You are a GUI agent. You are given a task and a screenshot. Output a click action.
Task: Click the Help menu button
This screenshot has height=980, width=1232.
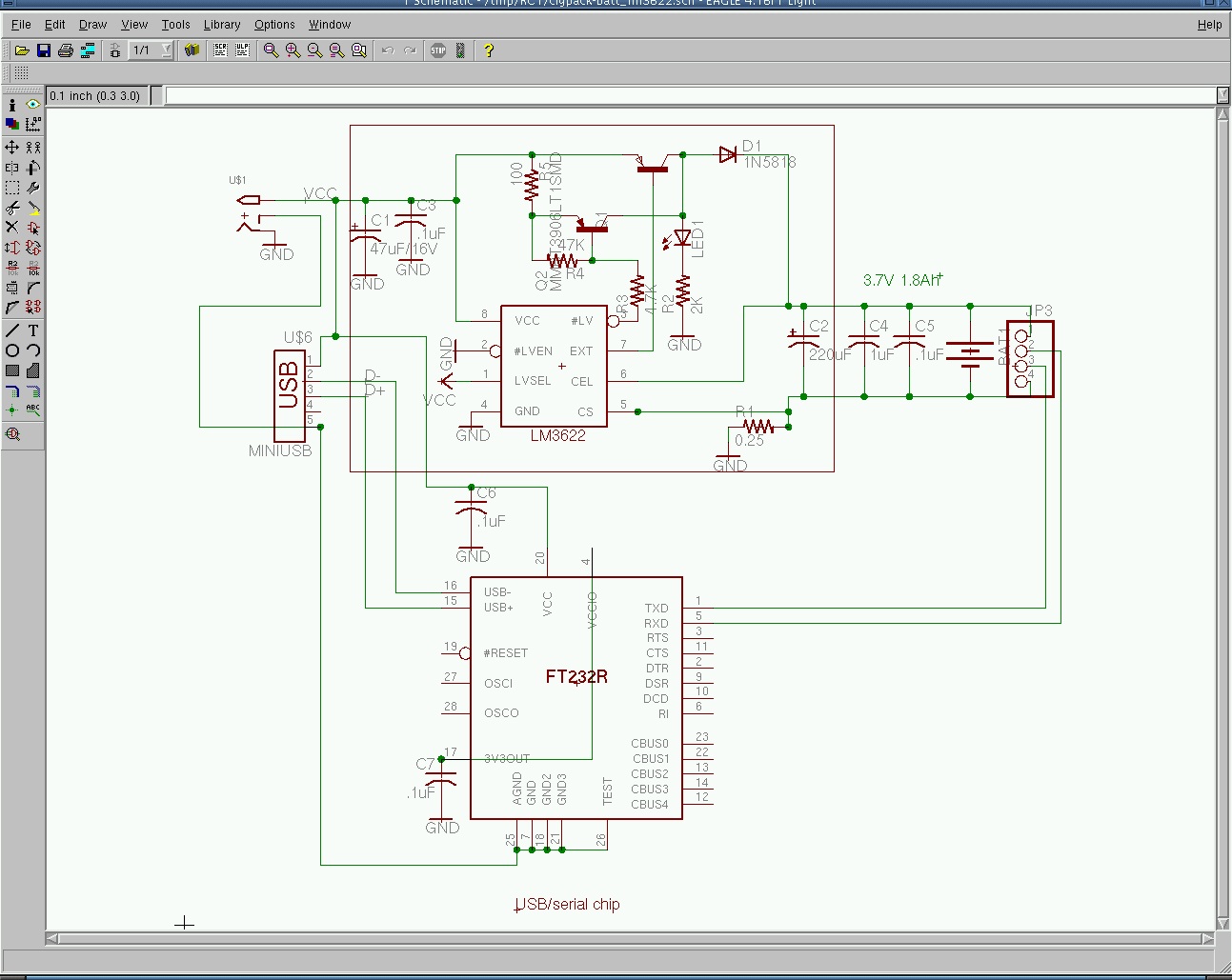tap(1209, 25)
